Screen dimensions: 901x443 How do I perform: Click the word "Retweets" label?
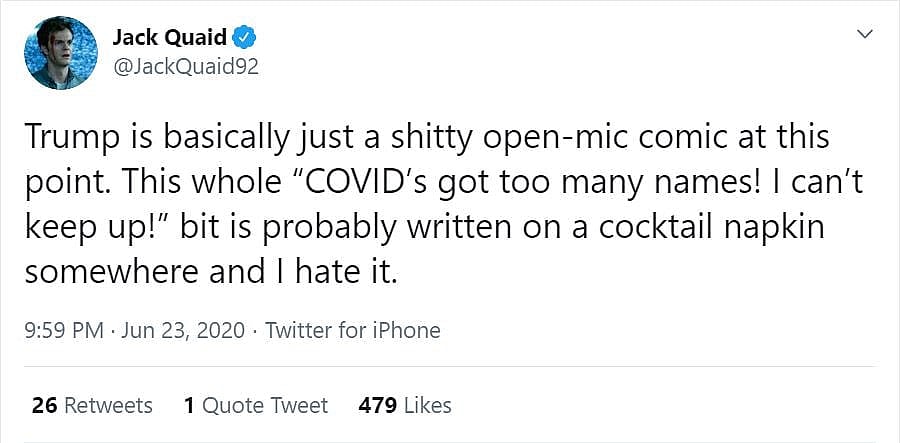pos(108,405)
